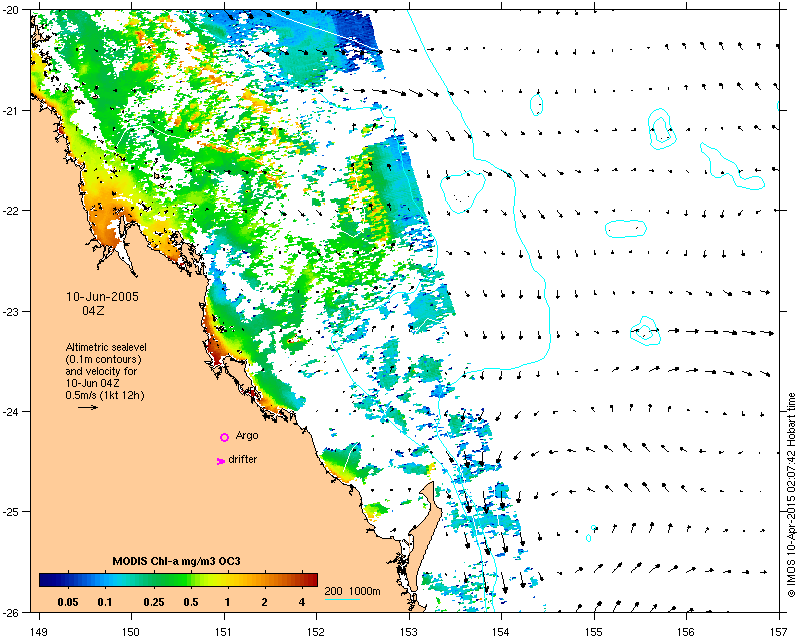
Task: Click the magenta Argo circle marker
Action: [x=224, y=437]
